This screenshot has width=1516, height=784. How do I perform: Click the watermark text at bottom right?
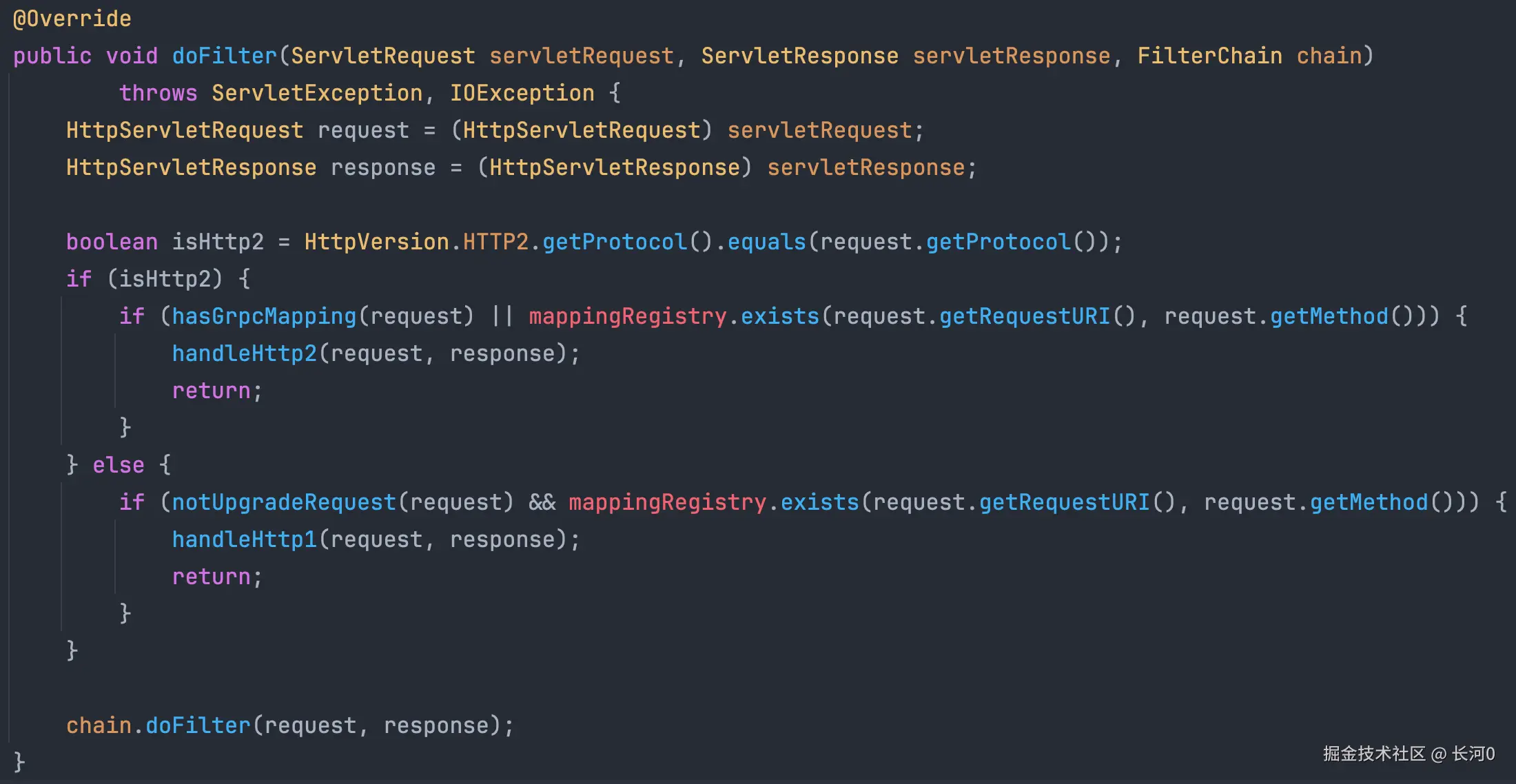pos(1408,754)
